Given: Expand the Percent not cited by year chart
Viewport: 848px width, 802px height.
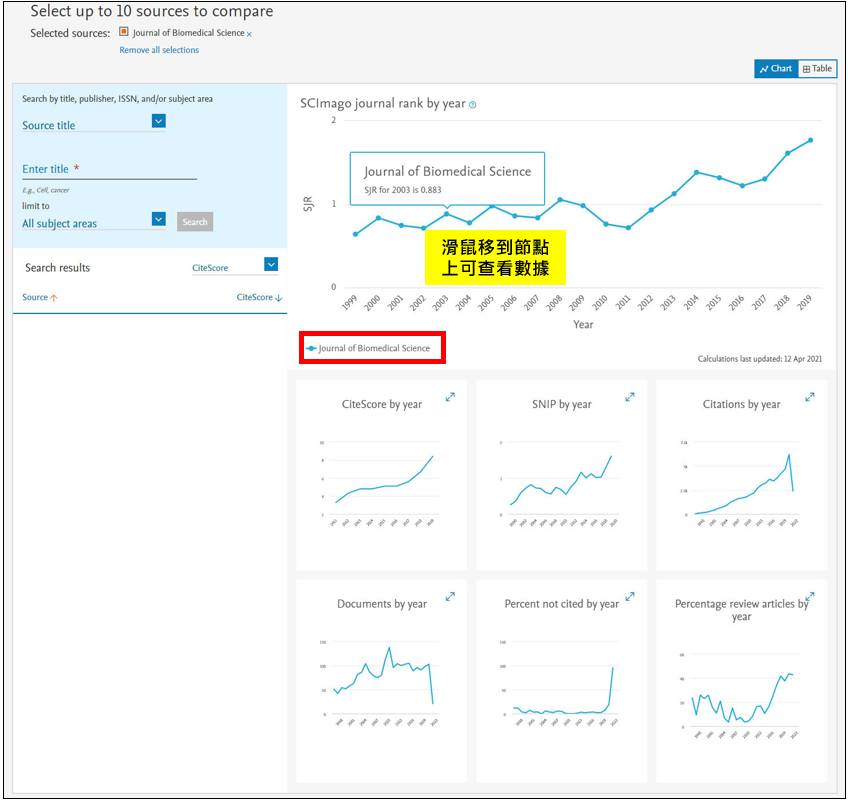Looking at the screenshot, I should (630, 596).
